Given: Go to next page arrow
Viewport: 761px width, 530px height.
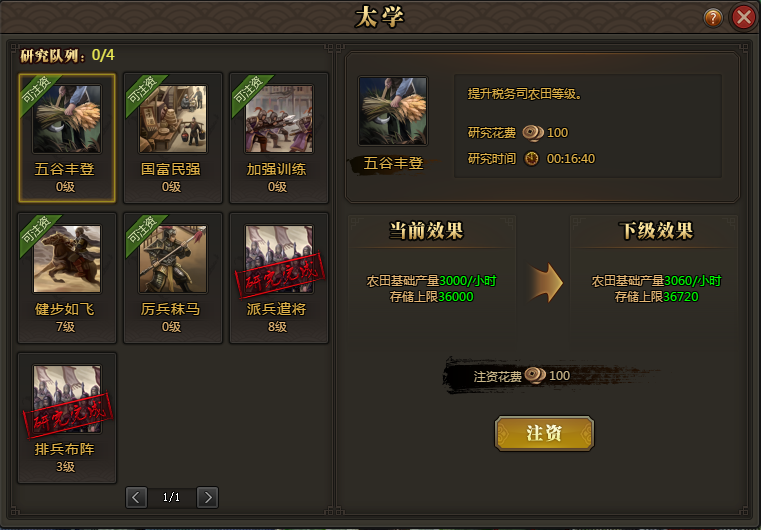Looking at the screenshot, I should (208, 497).
